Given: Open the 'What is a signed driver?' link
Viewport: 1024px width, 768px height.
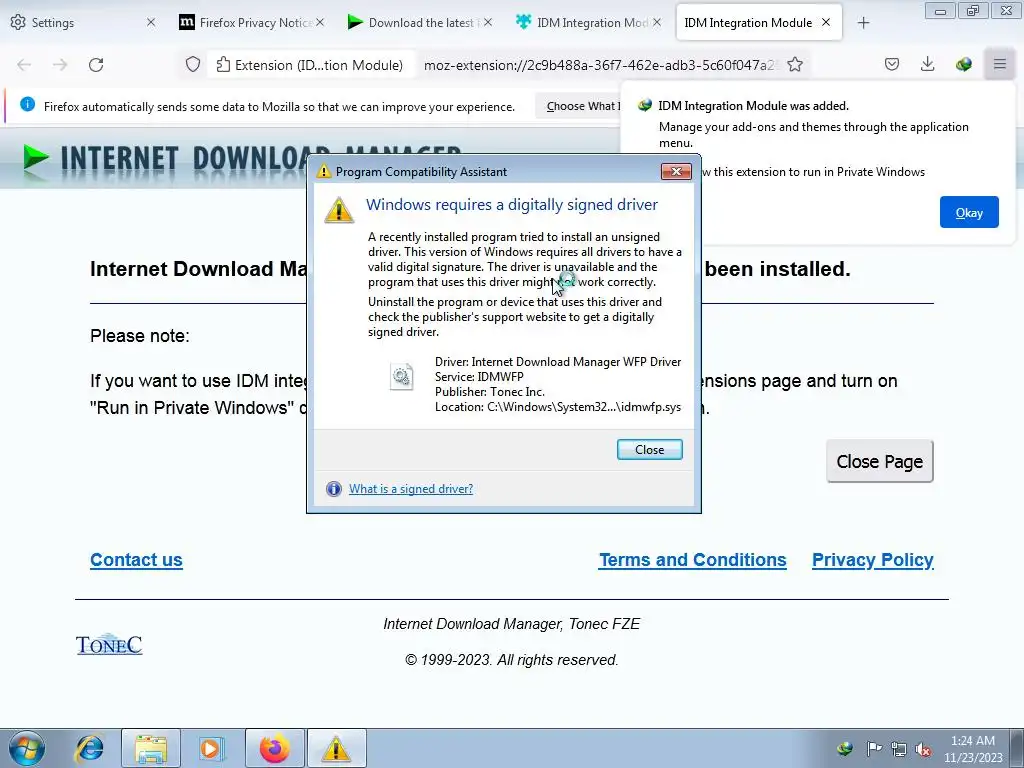Looking at the screenshot, I should (411, 488).
